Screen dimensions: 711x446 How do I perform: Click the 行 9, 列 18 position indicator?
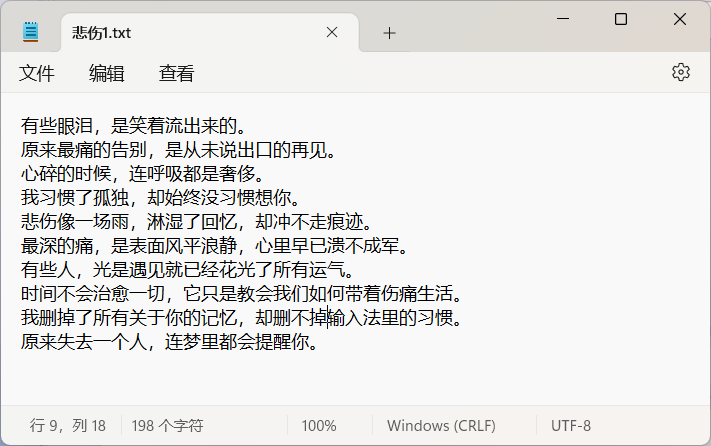click(68, 426)
